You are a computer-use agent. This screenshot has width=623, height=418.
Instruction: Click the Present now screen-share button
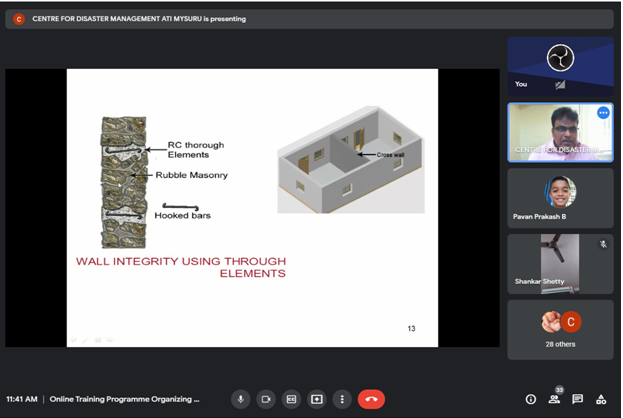click(317, 399)
